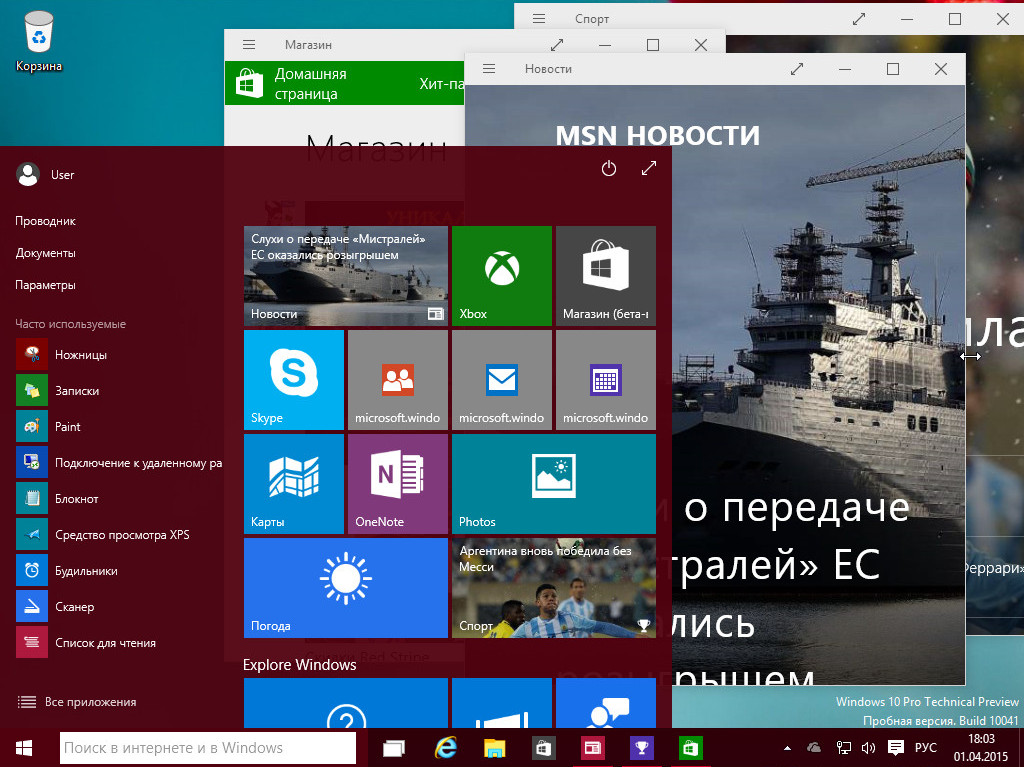Toggle full screen in the Новости window
1024x767 pixels.
click(x=797, y=69)
